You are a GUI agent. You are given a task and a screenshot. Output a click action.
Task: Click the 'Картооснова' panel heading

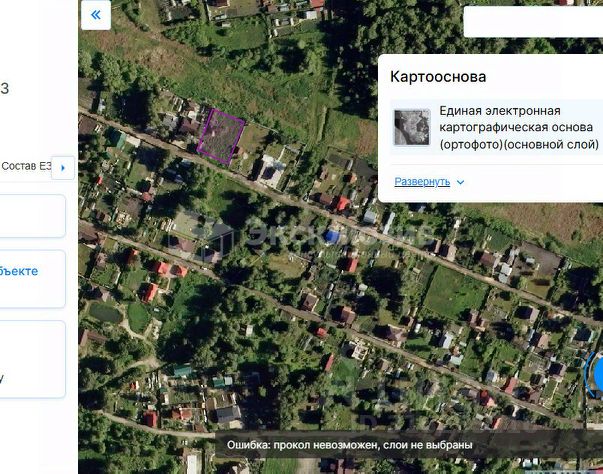click(x=438, y=77)
